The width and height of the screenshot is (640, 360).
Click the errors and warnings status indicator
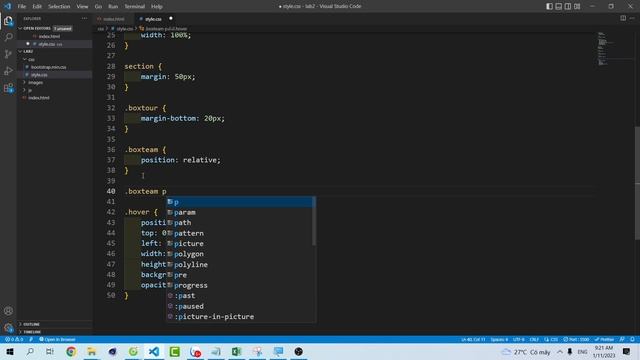click(14, 339)
